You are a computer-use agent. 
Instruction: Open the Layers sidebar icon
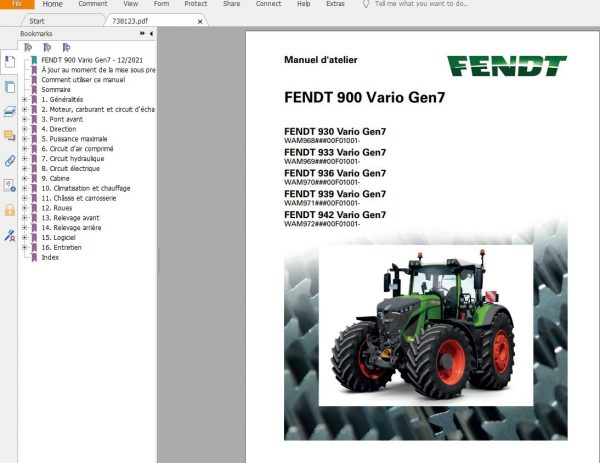pyautogui.click(x=10, y=111)
